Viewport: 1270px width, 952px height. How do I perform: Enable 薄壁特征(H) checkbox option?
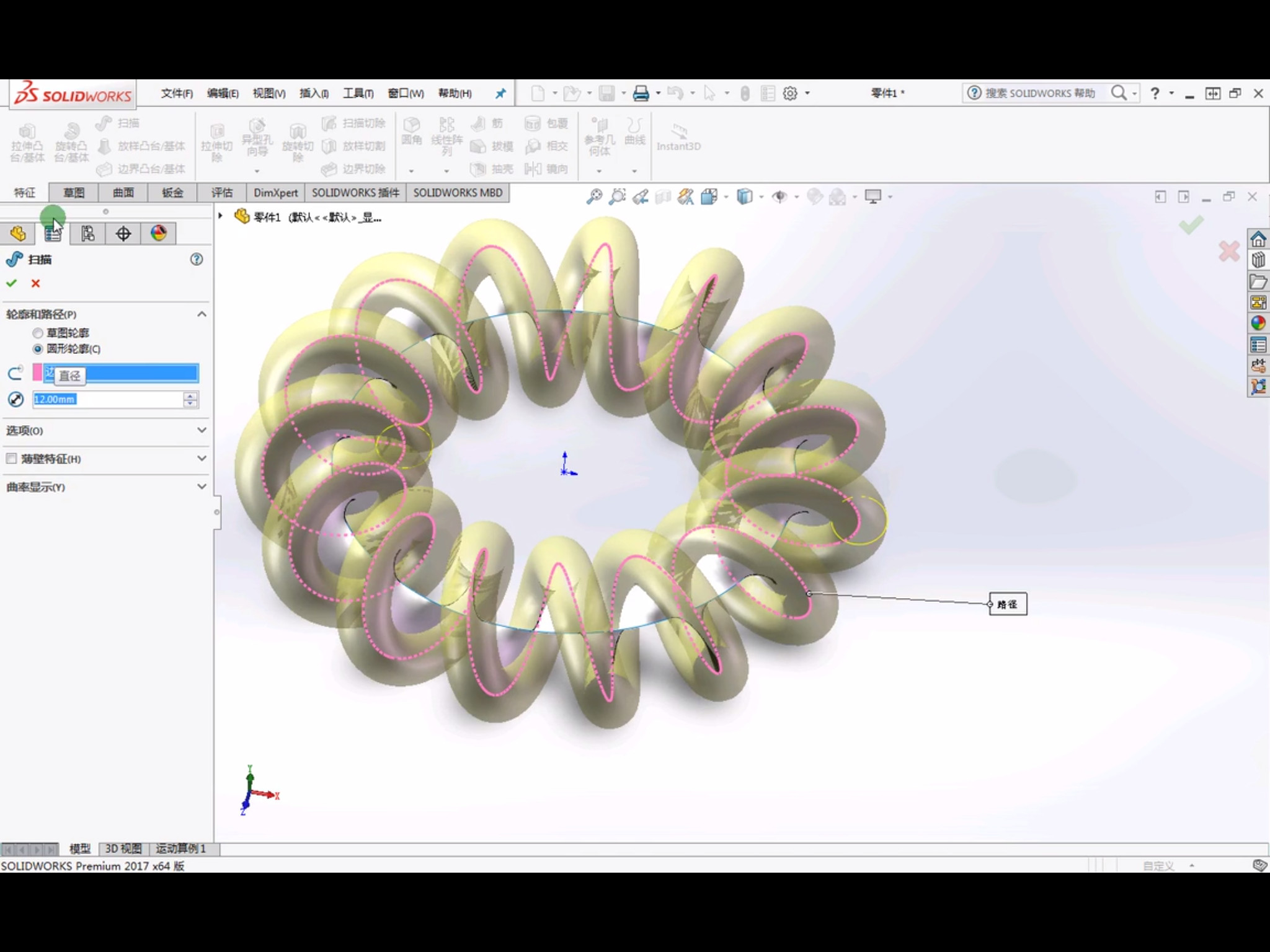pyautogui.click(x=14, y=458)
